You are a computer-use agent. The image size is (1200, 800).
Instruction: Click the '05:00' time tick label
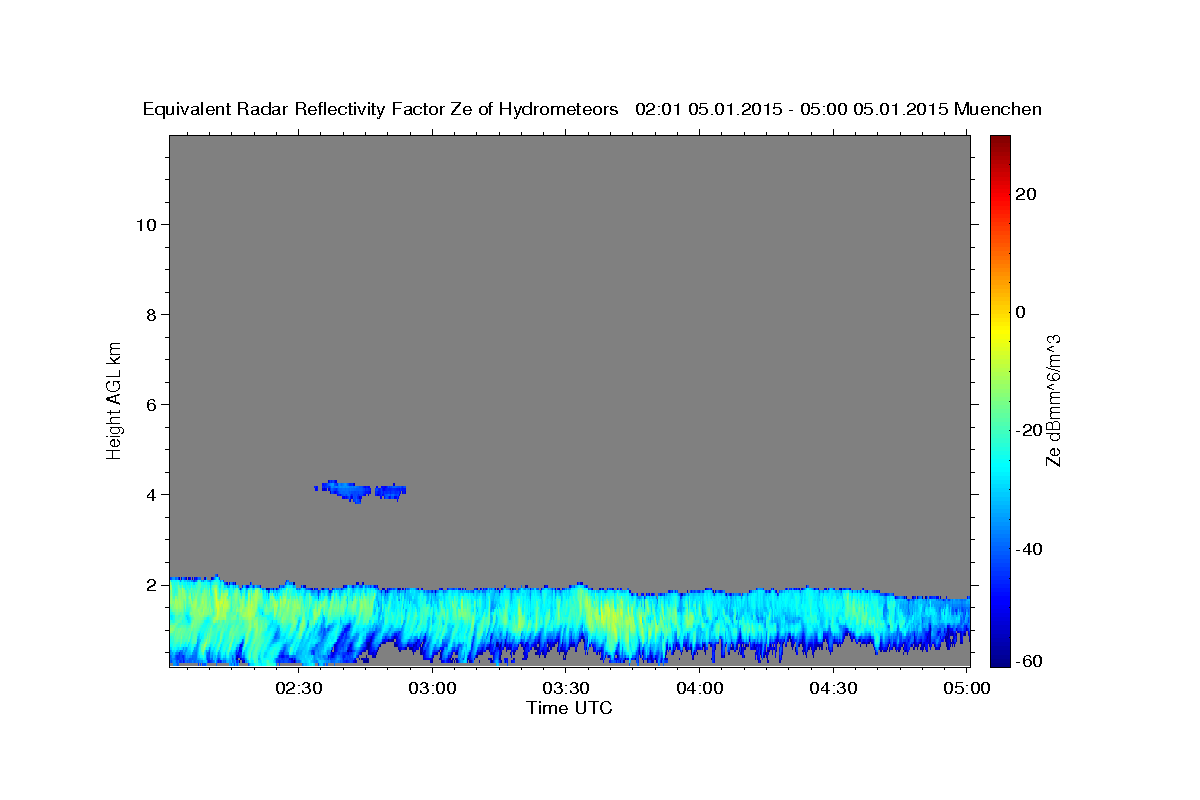point(967,688)
